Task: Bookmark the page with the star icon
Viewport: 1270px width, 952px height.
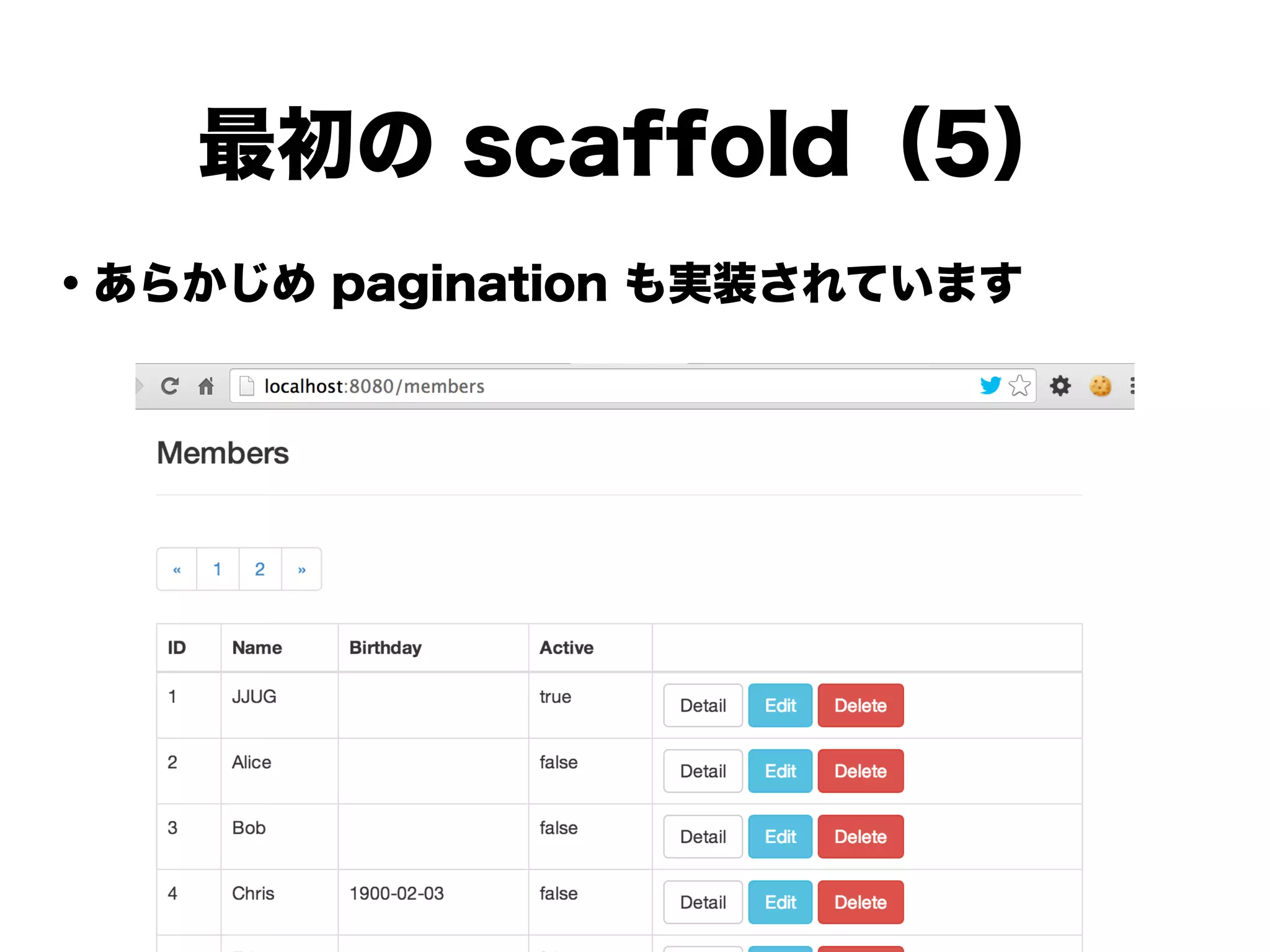Action: point(1019,386)
